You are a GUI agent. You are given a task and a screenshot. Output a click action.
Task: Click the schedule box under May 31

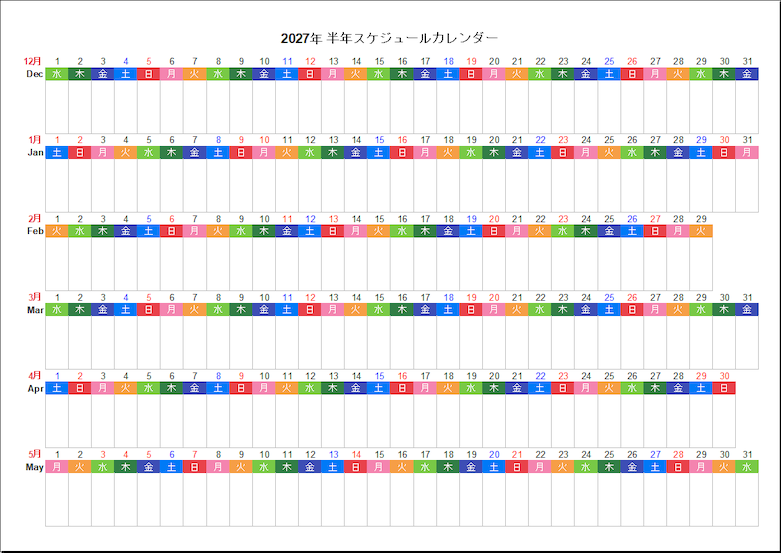pos(747,500)
